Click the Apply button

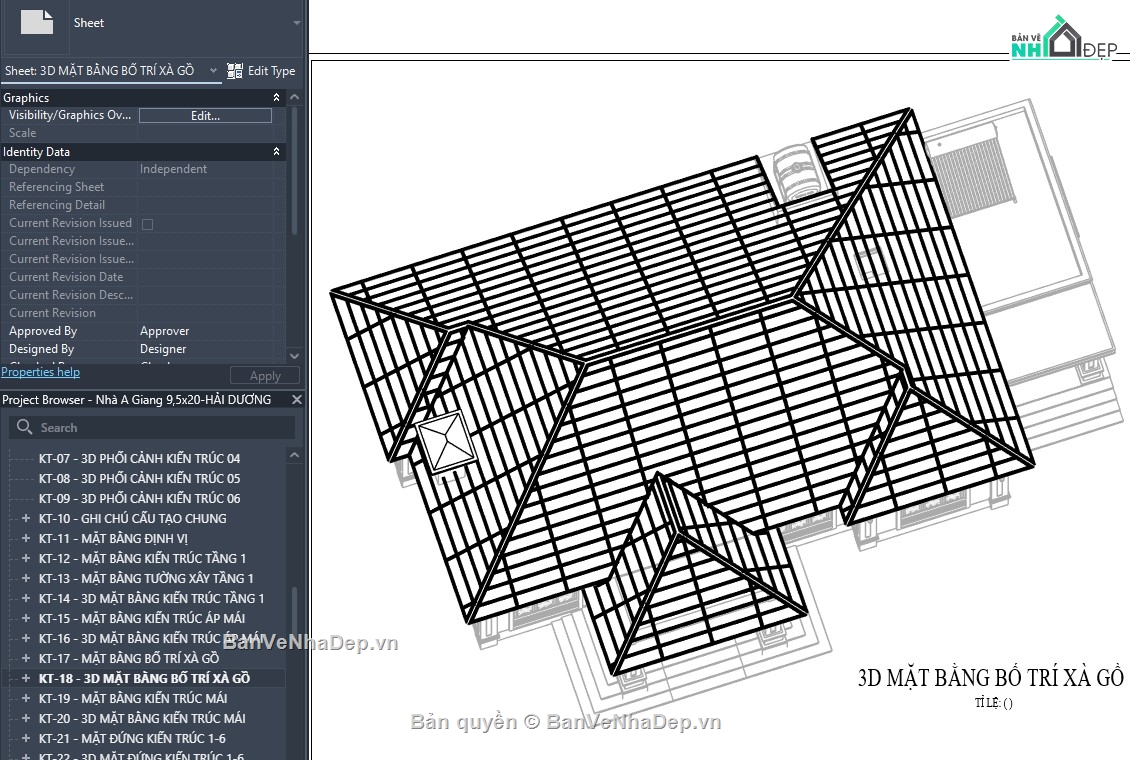click(x=265, y=375)
